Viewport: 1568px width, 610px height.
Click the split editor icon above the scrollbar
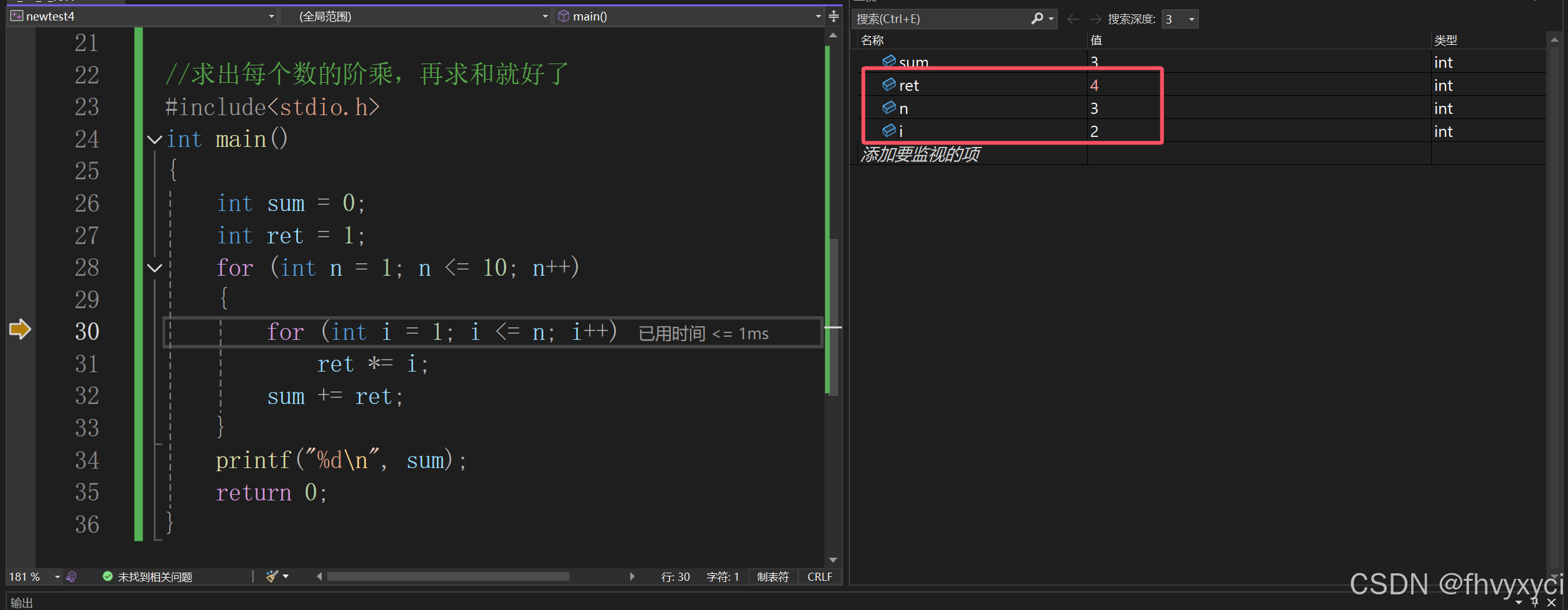(834, 16)
